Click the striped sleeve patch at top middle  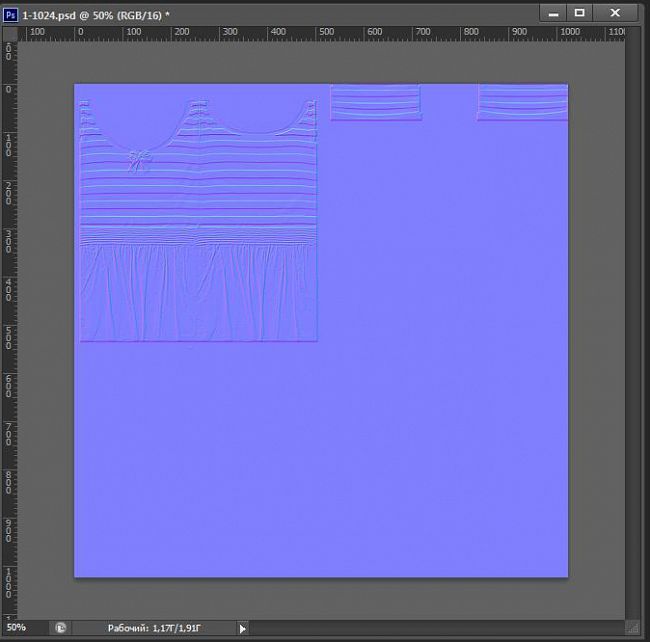tap(375, 102)
